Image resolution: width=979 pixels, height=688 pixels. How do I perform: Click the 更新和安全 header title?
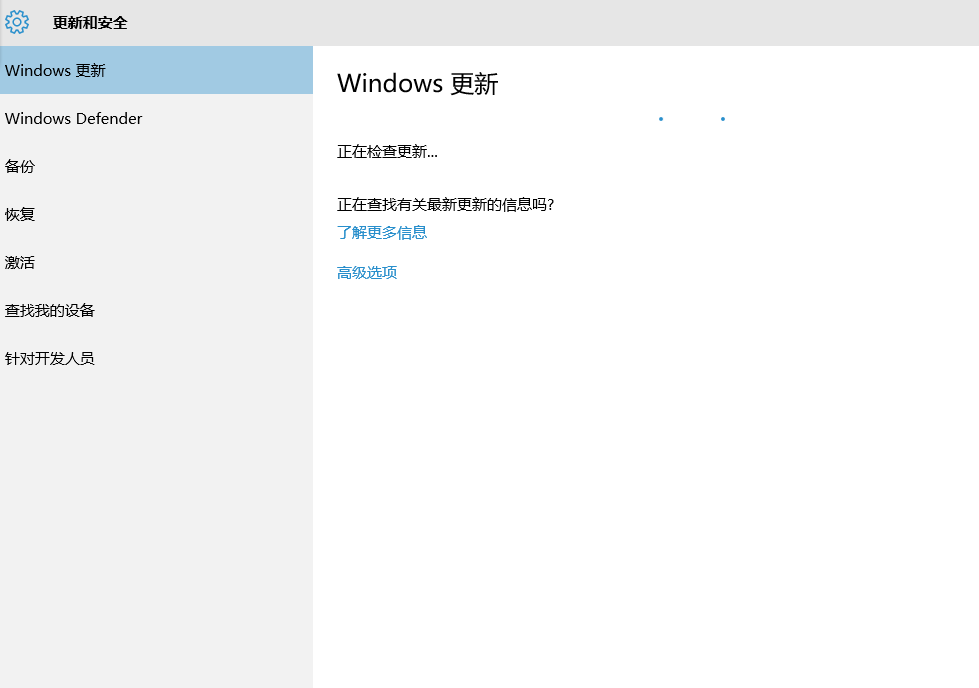pos(90,22)
